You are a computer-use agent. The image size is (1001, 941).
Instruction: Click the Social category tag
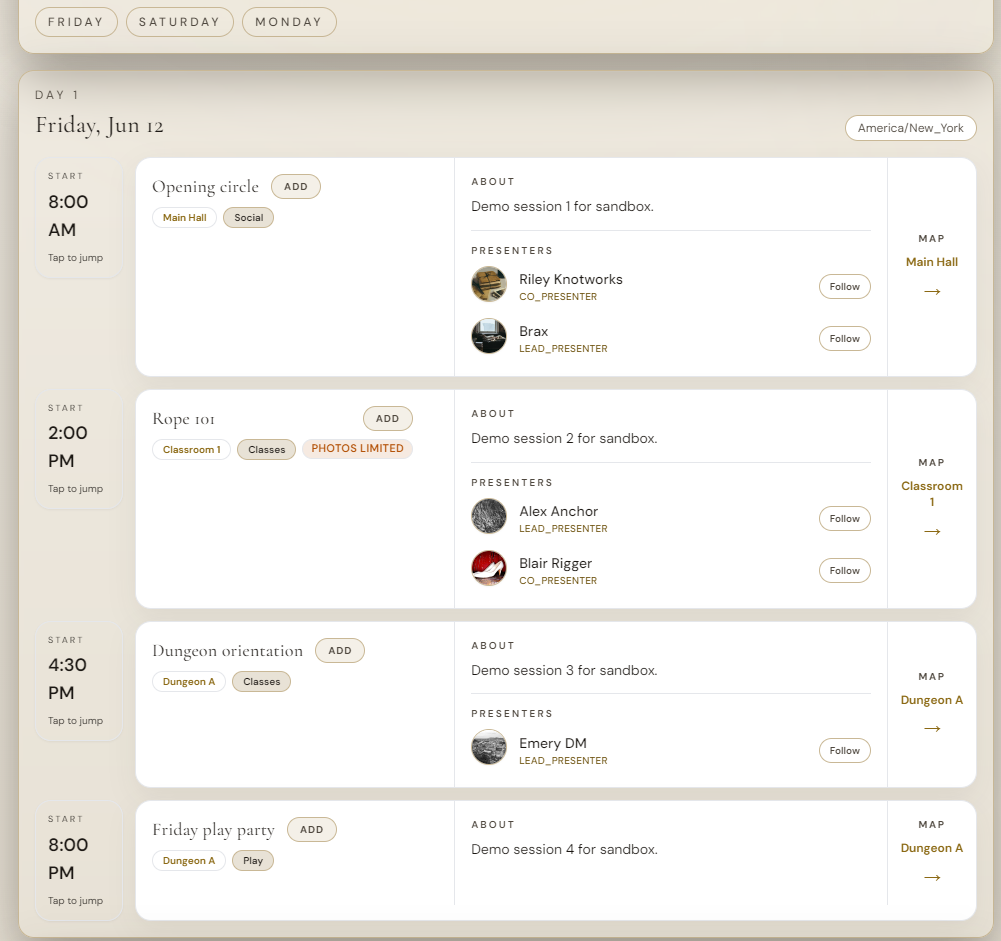[x=248, y=218]
